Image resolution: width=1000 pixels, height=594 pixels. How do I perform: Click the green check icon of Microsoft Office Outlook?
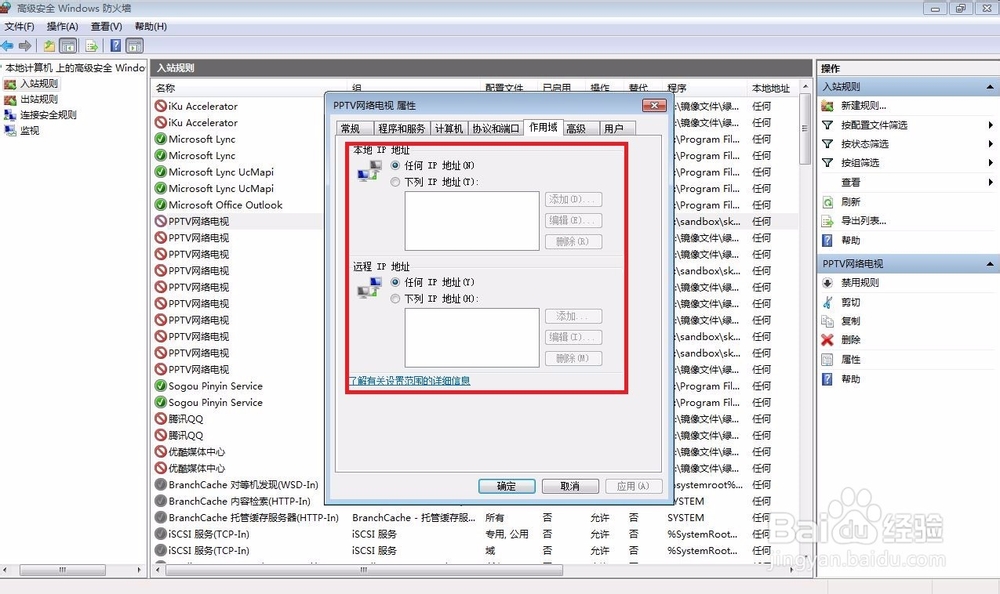[161, 205]
